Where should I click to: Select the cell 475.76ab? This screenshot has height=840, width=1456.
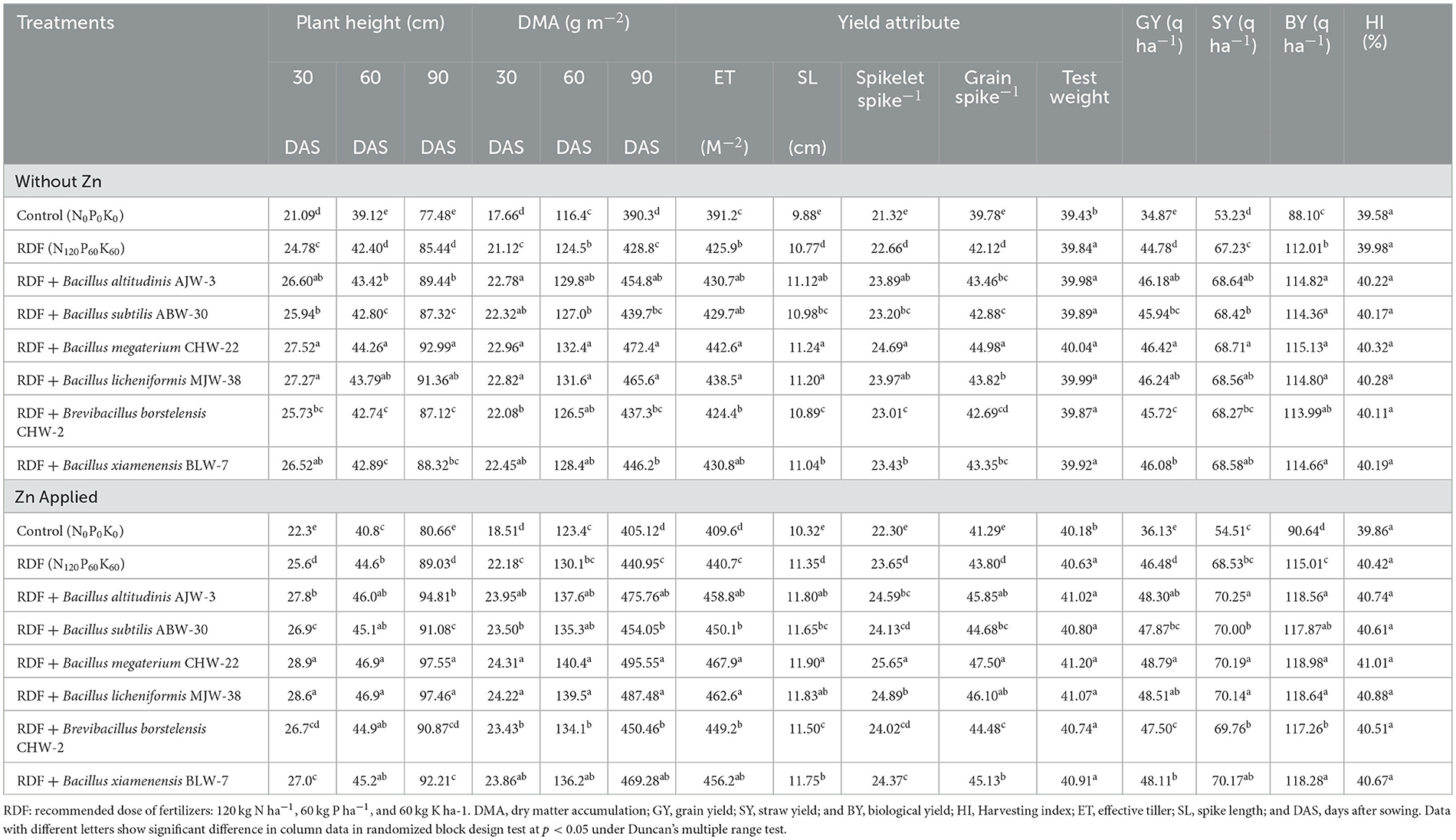[641, 596]
